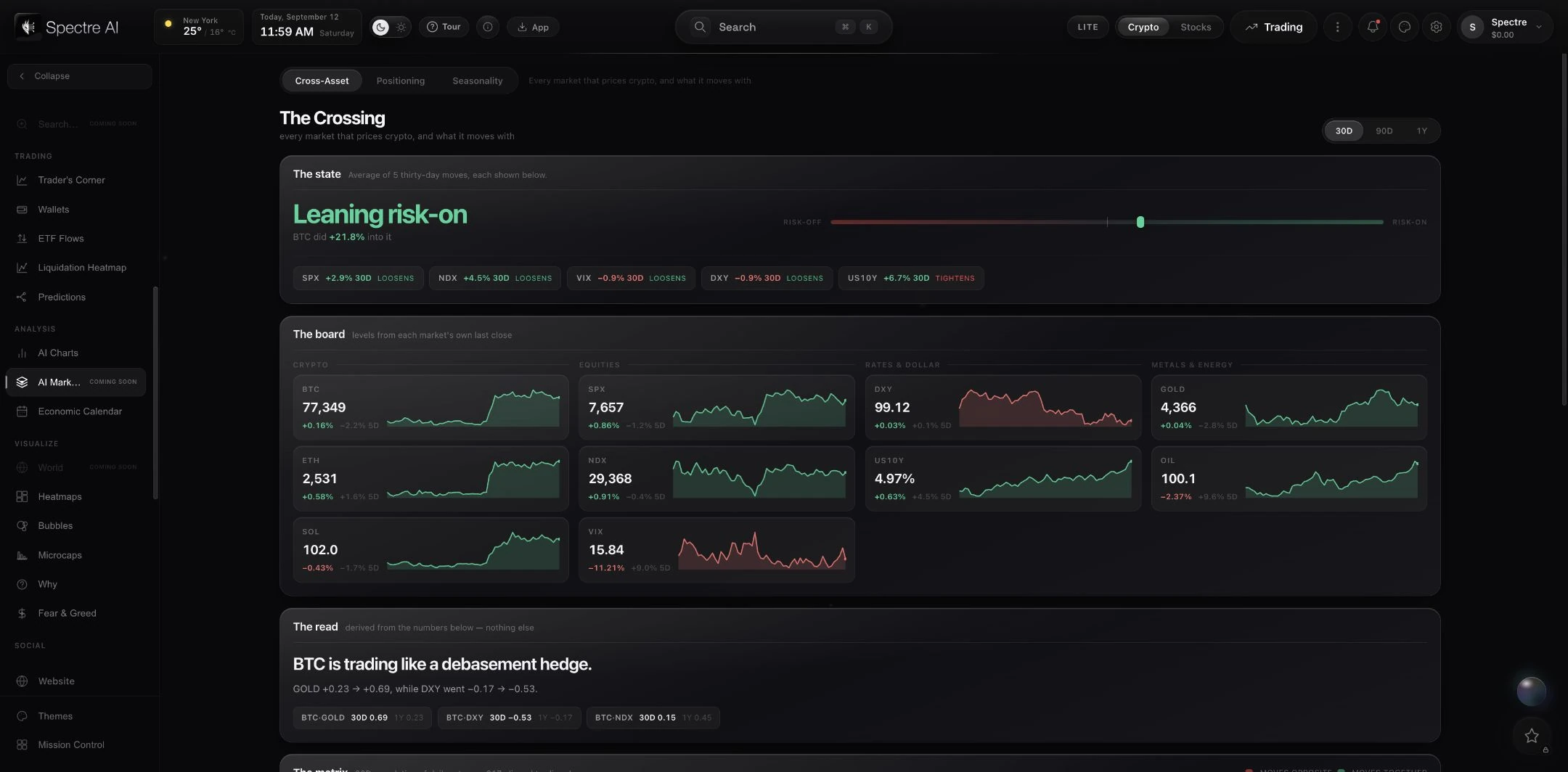Click the risk-off/risk-on slider handle
Image resolution: width=1568 pixels, height=772 pixels.
(x=1140, y=222)
